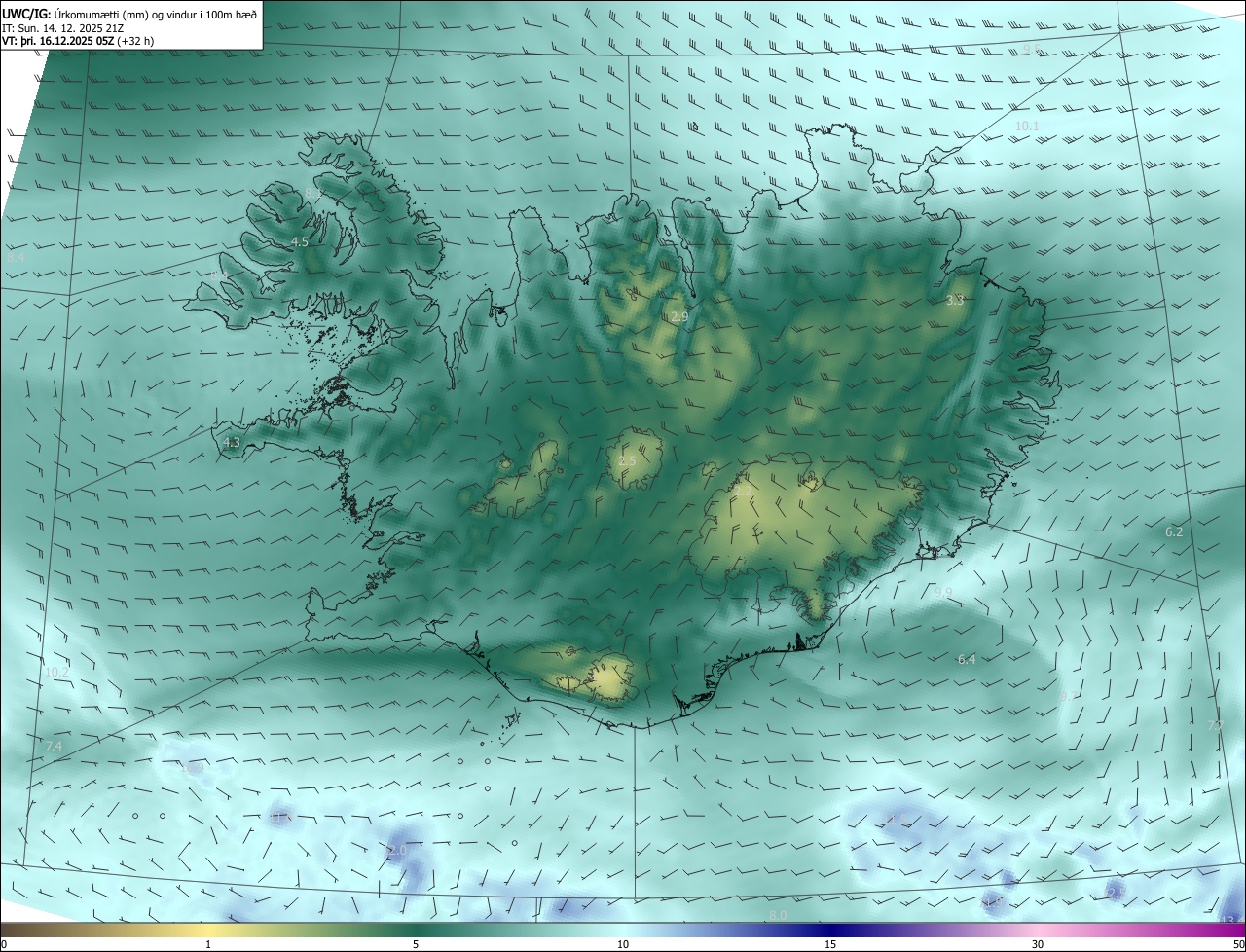This screenshot has height=952, width=1246.
Task: Click the 3.3 value label in east Iceland
Action: point(955,301)
